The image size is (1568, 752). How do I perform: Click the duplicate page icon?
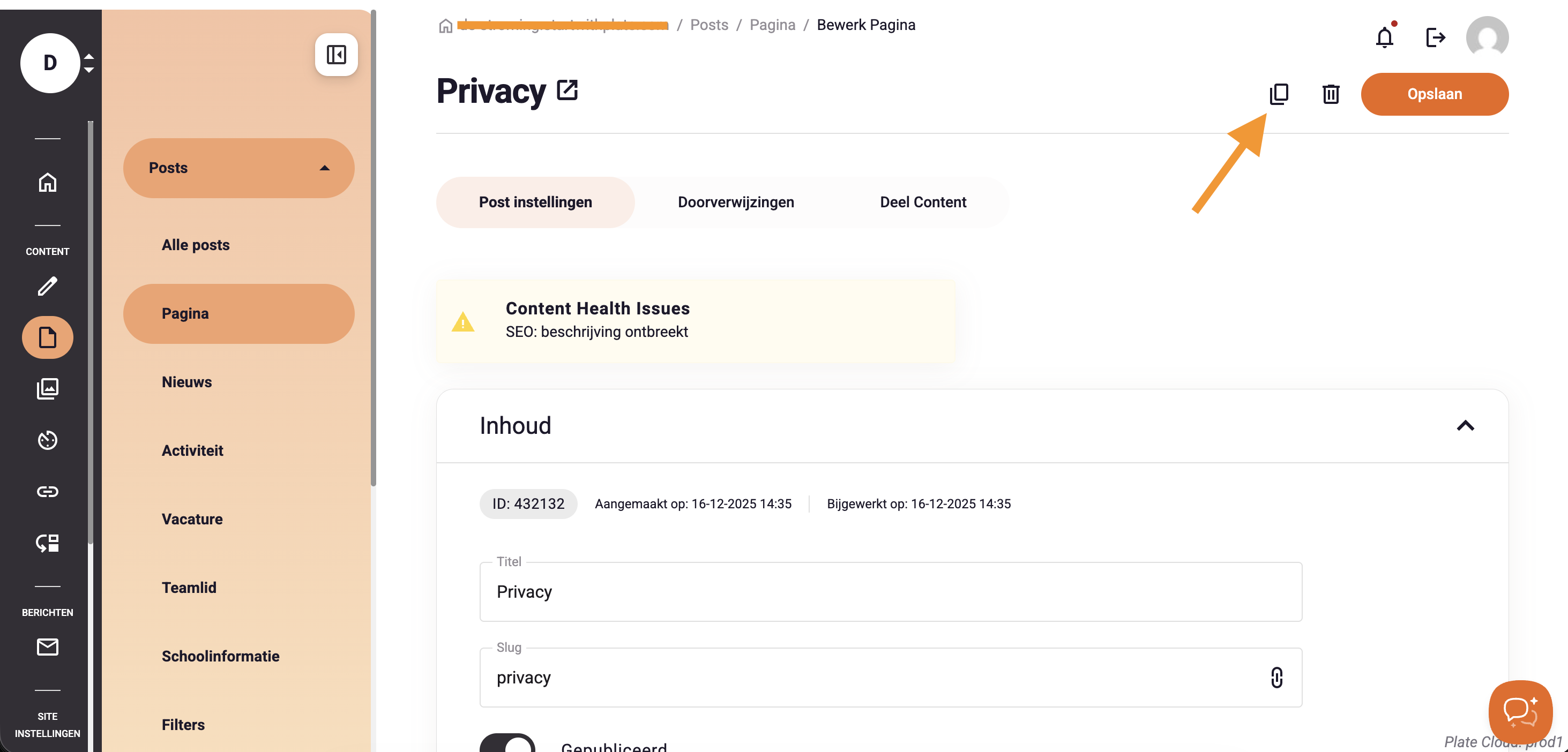pos(1278,94)
